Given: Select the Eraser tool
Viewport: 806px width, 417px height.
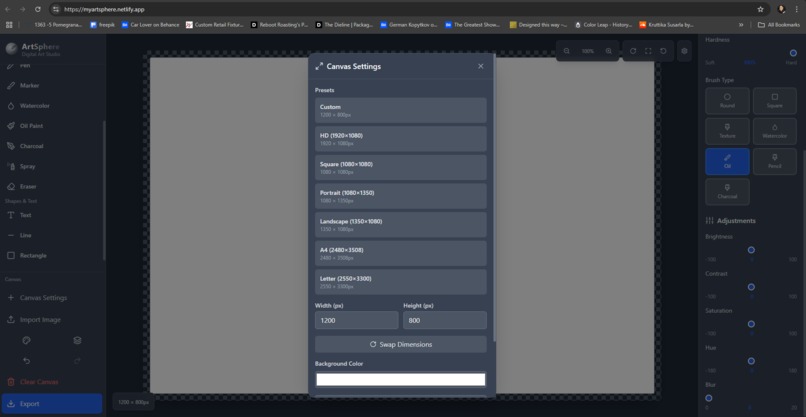Looking at the screenshot, I should [x=51, y=186].
